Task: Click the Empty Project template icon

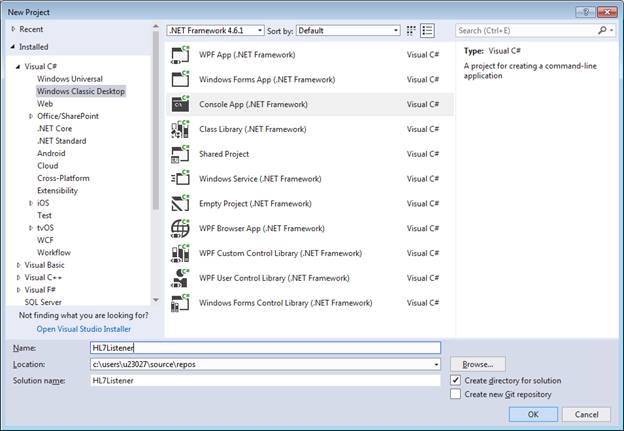Action: 180,203
